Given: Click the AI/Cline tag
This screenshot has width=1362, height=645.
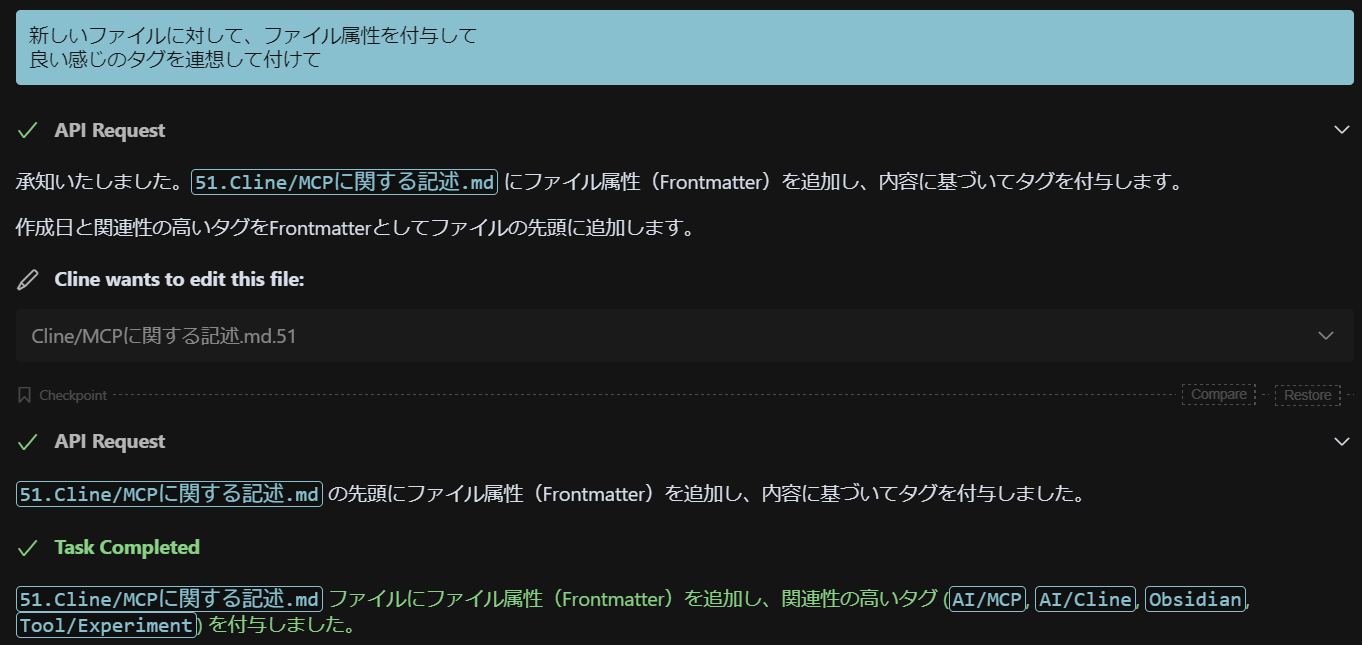Looking at the screenshot, I should point(1085,599).
